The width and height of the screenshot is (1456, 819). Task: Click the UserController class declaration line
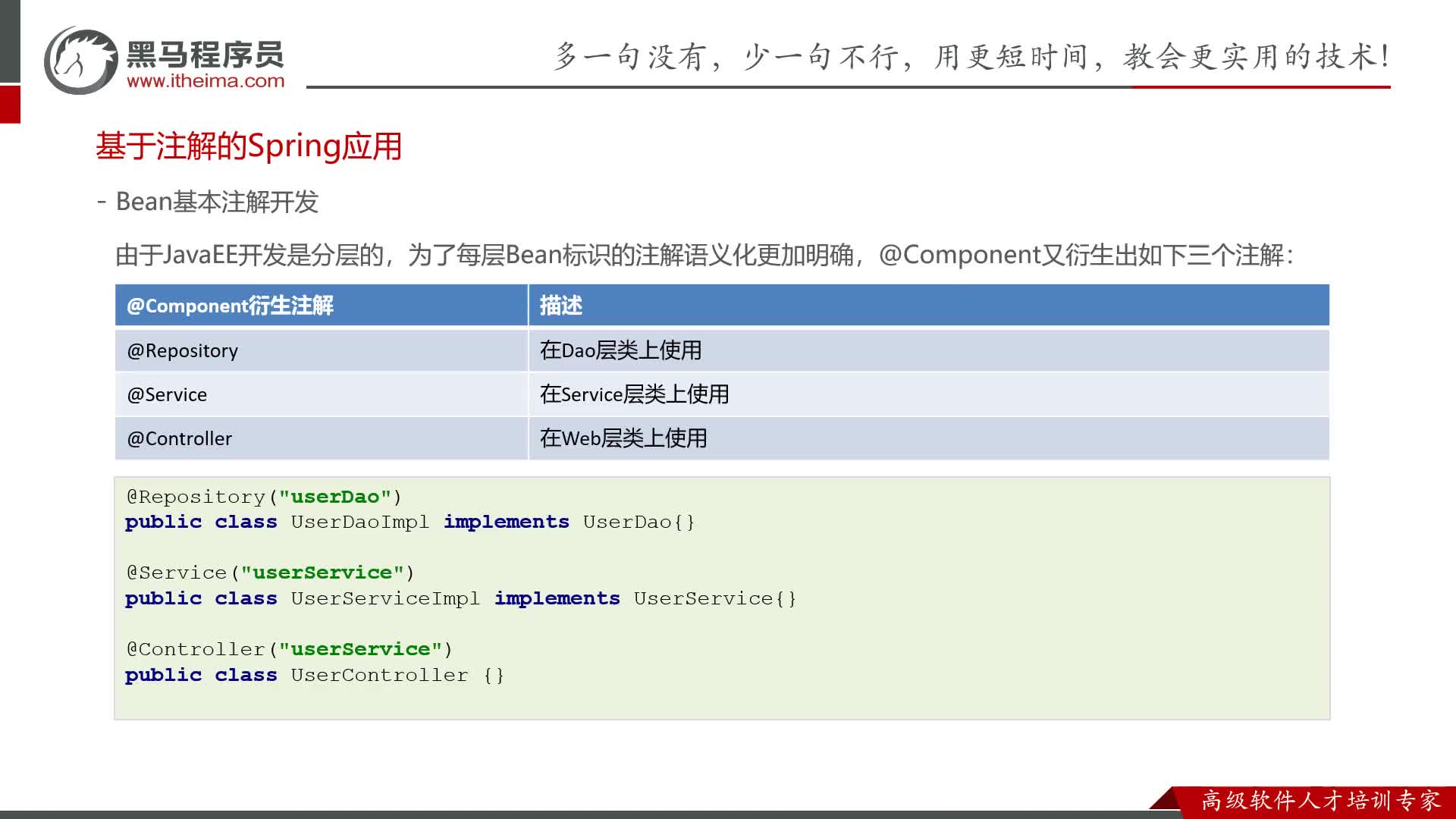tap(315, 675)
